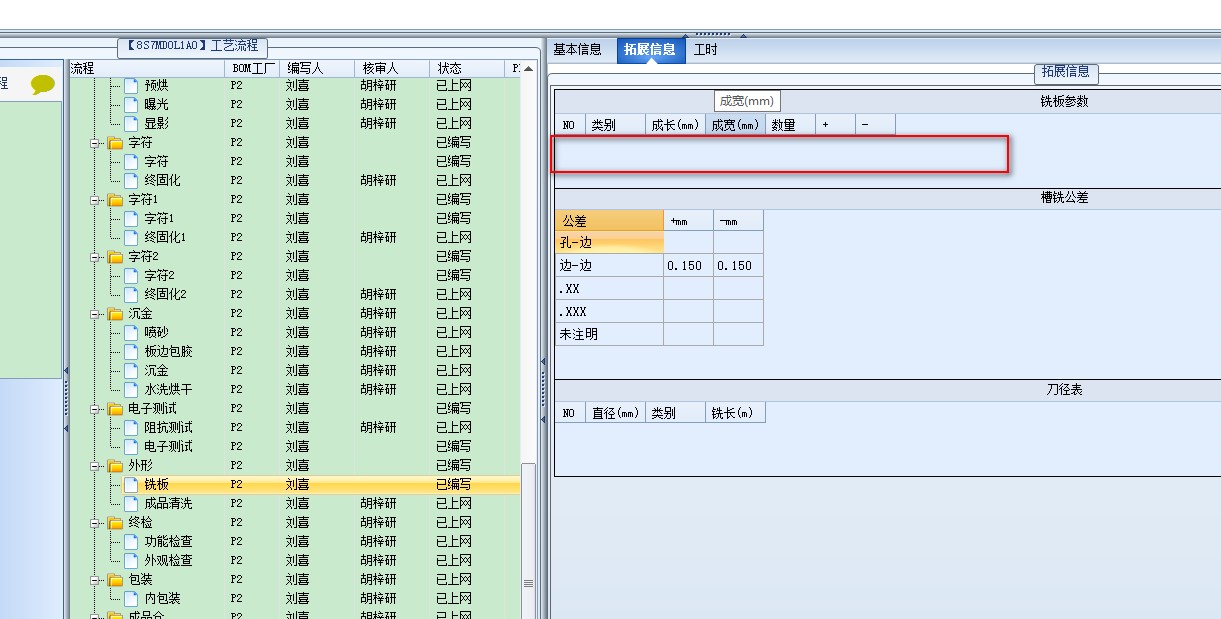
Task: Click the page icon beside 显影
Action: coord(131,124)
